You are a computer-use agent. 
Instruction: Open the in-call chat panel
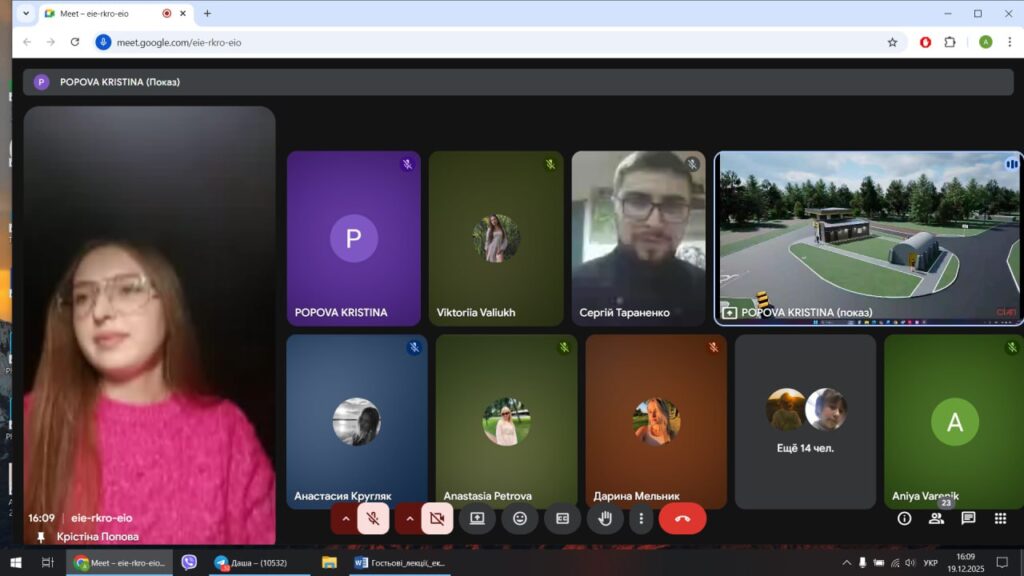[968, 518]
